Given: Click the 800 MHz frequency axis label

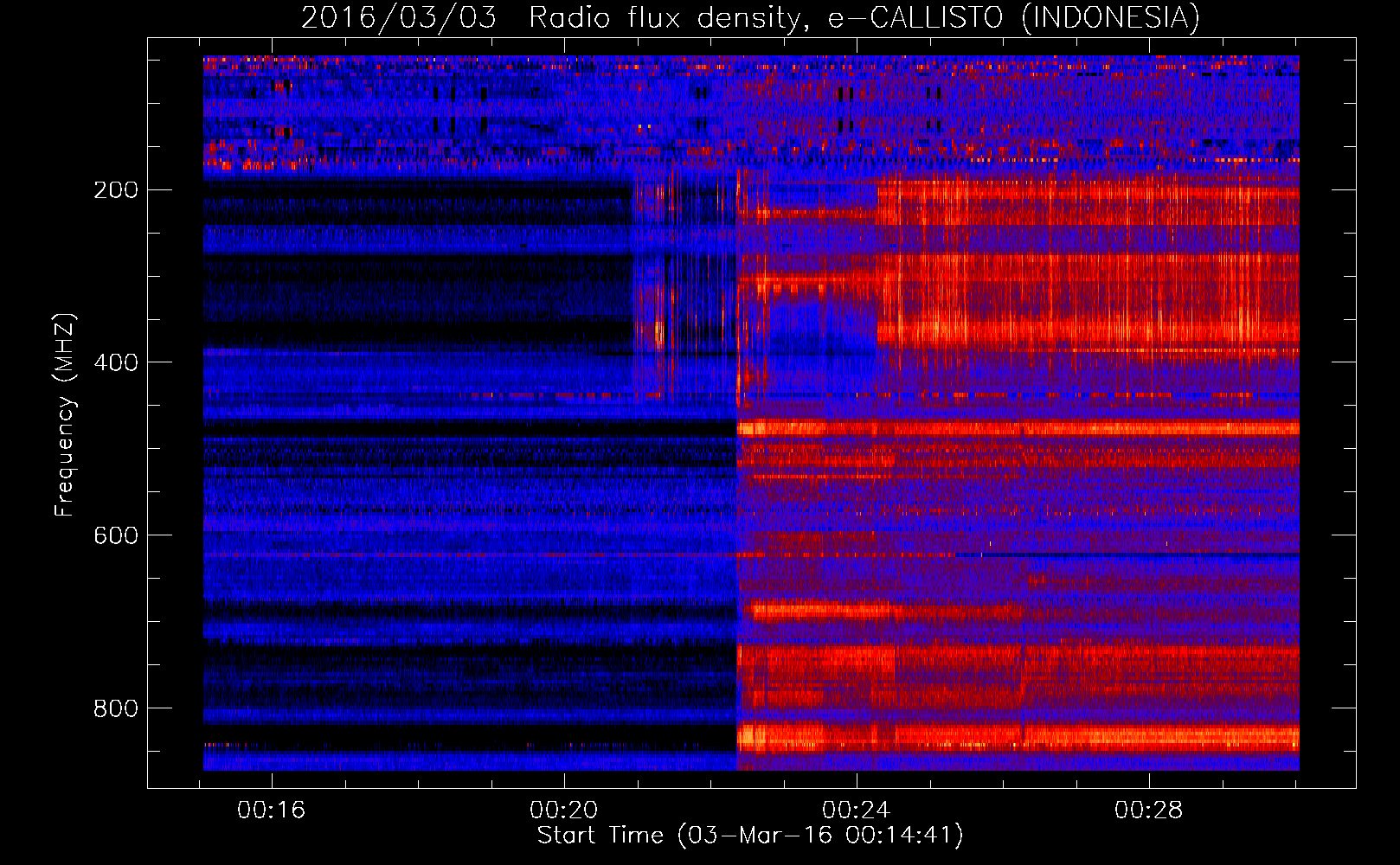Looking at the screenshot, I should (x=115, y=708).
